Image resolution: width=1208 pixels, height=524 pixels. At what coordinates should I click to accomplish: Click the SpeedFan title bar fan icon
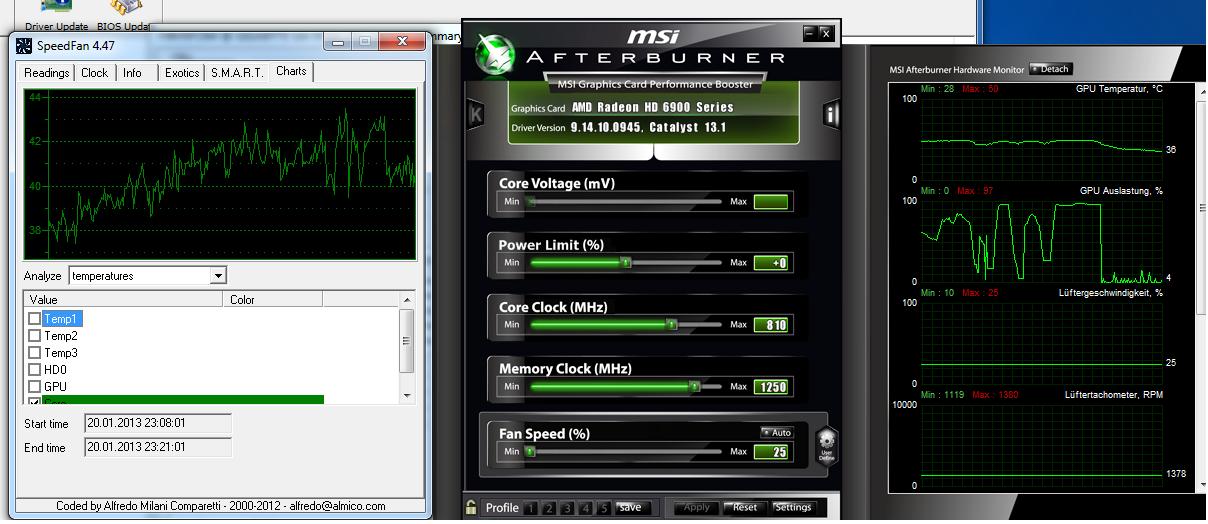pos(24,46)
